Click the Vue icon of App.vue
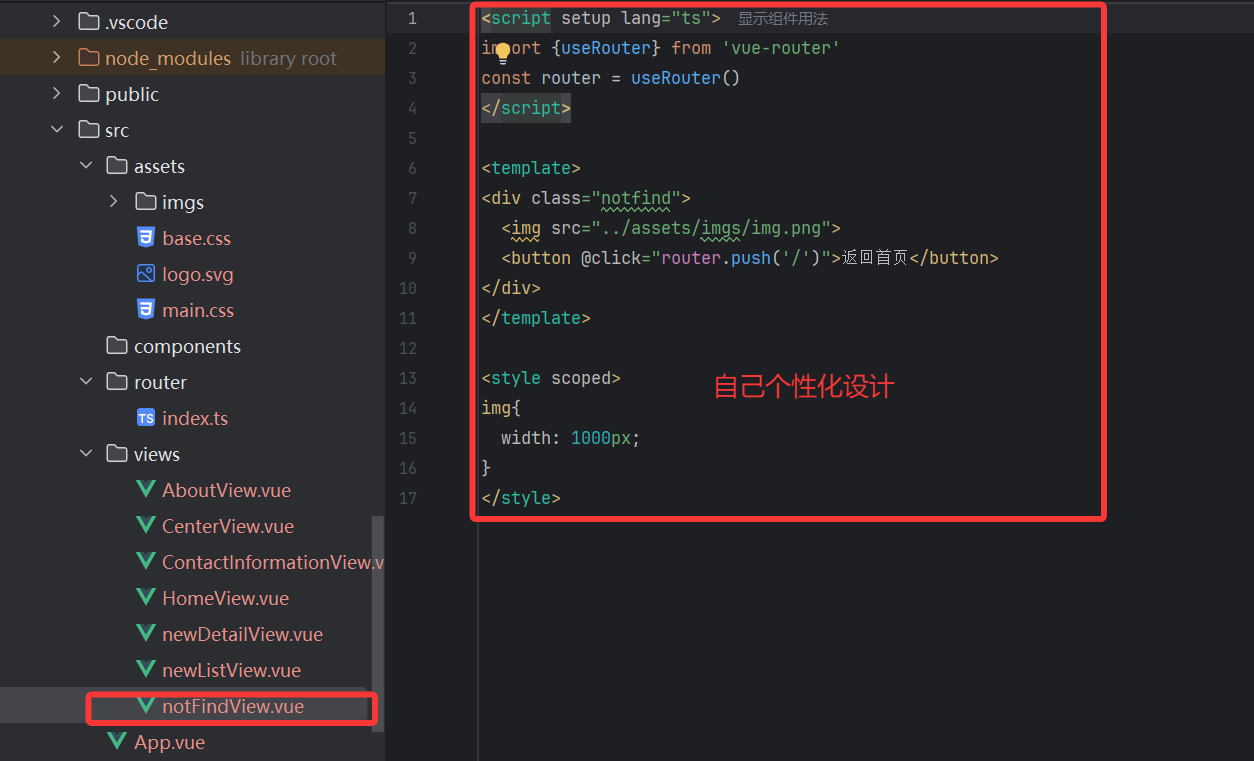This screenshot has height=761, width=1254. (118, 742)
